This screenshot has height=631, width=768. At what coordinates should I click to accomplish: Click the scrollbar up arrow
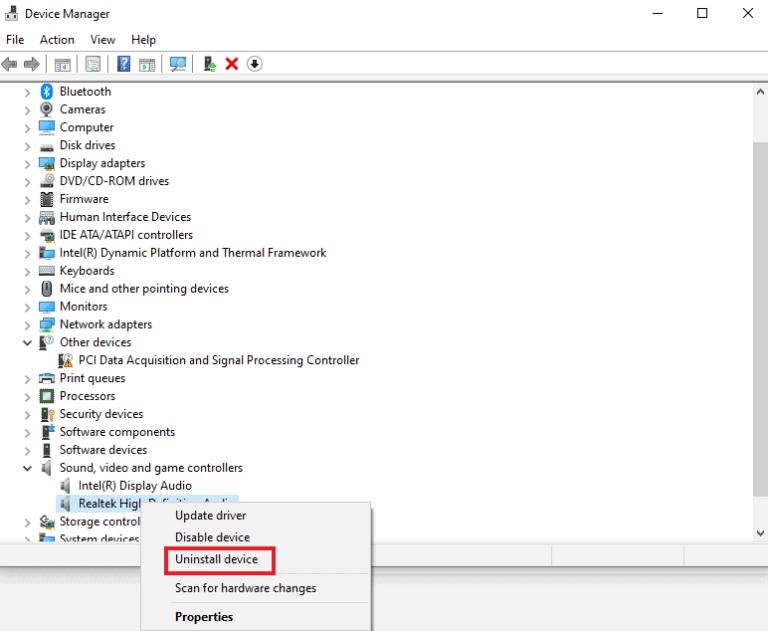coord(760,92)
